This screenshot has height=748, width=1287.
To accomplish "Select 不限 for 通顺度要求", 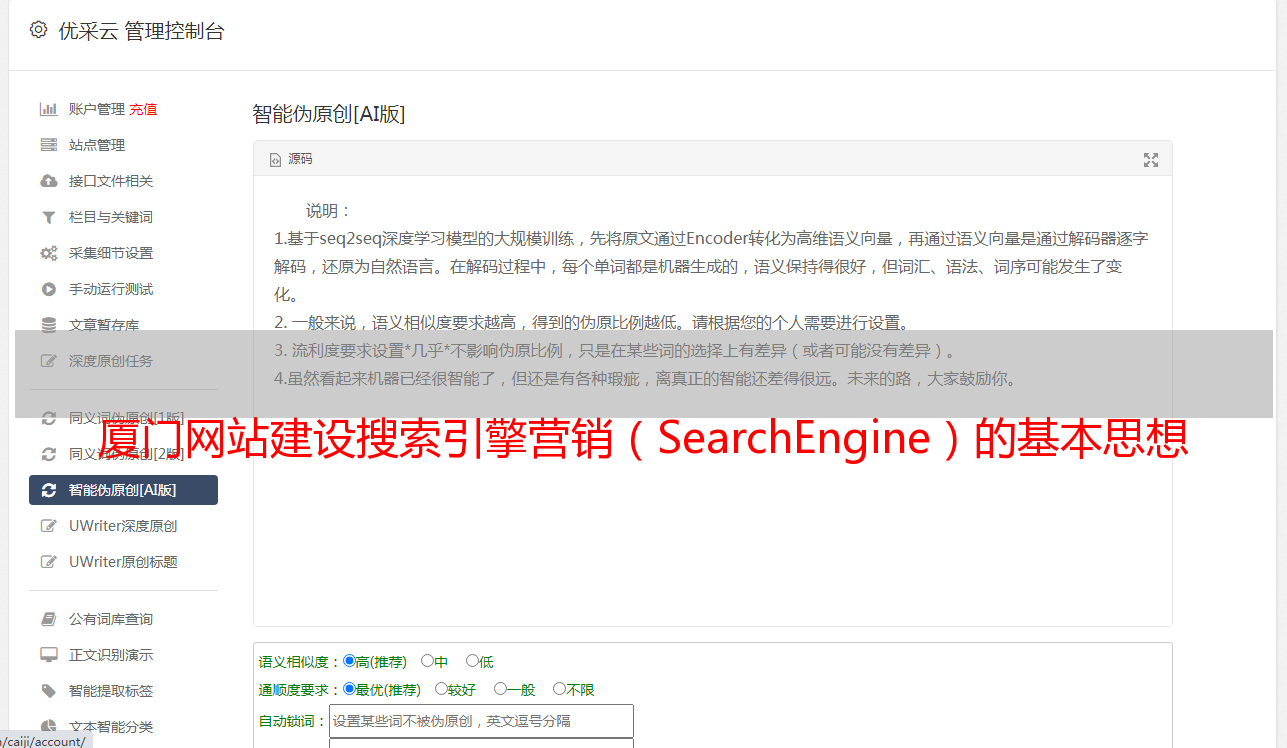I will (x=559, y=689).
